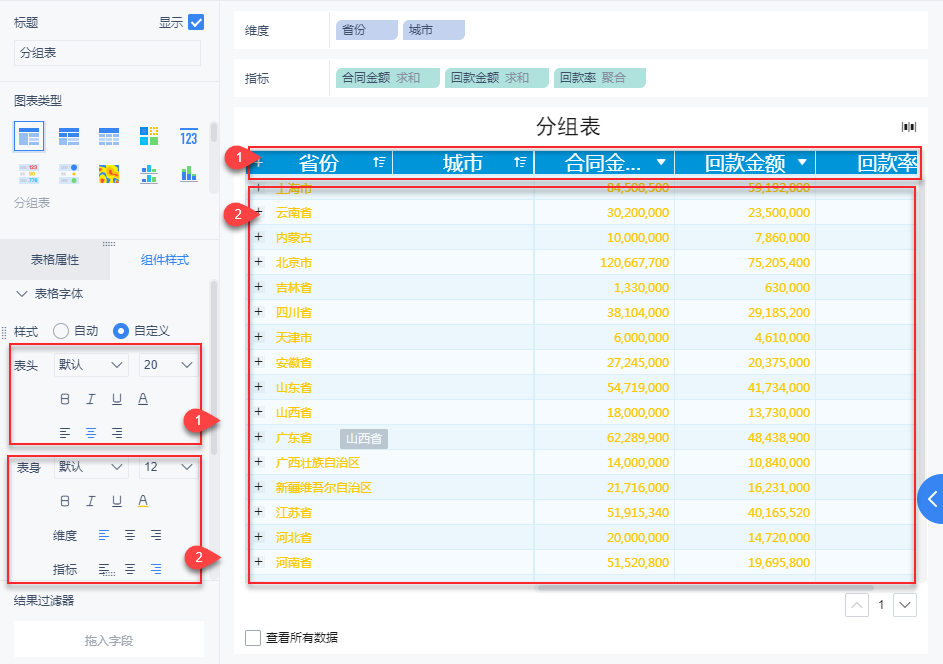Left-align the 表头 header text

[65, 432]
